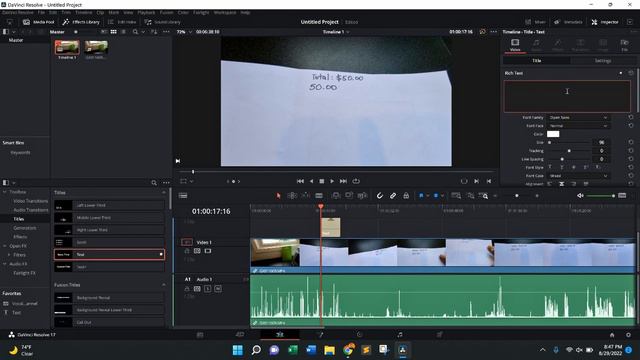Viewport: 640px width, 360px height.
Task: Open the Font Case dropdown
Action: 578,176
